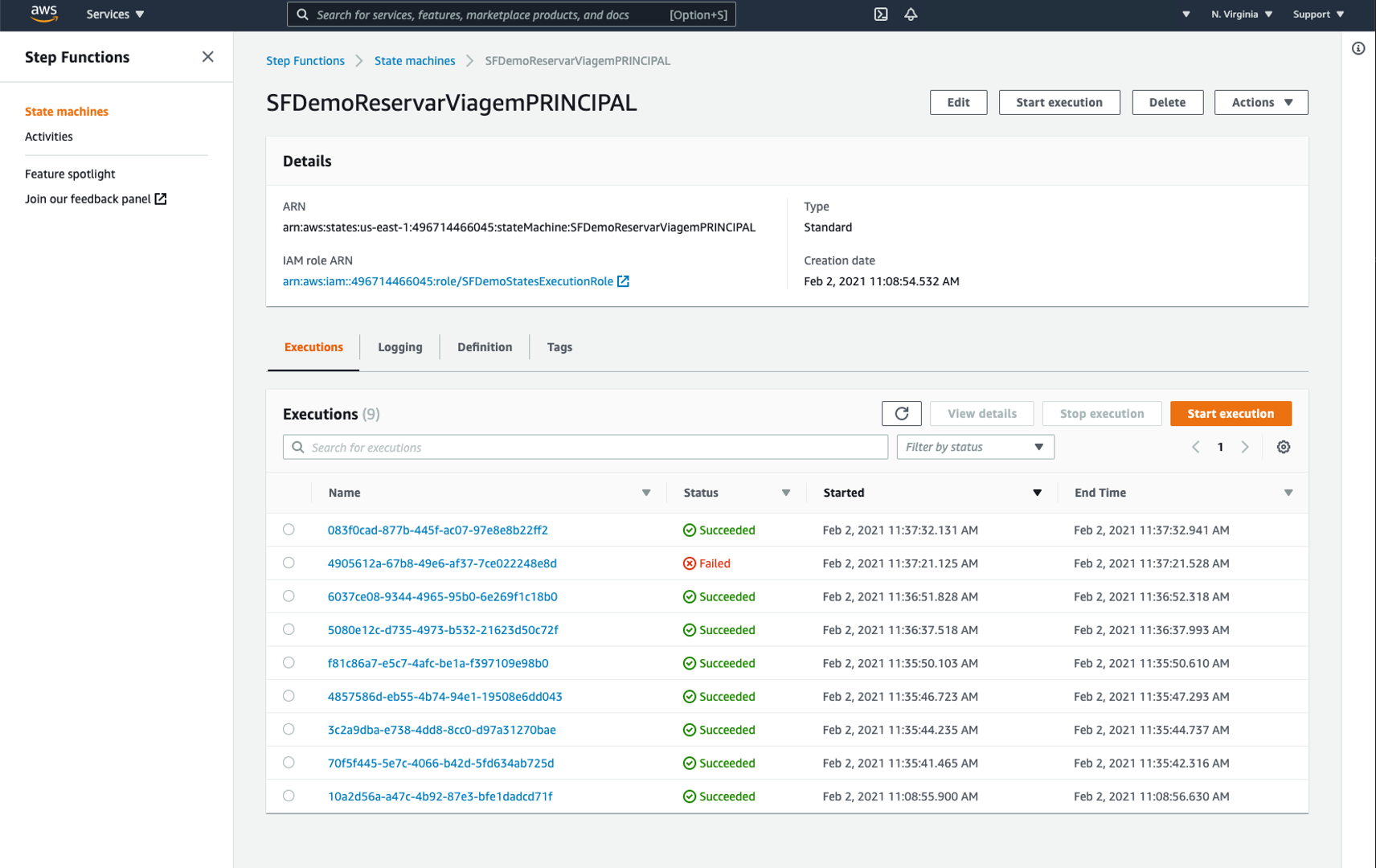1376x868 pixels.
Task: Refresh the executions list
Action: pos(901,413)
